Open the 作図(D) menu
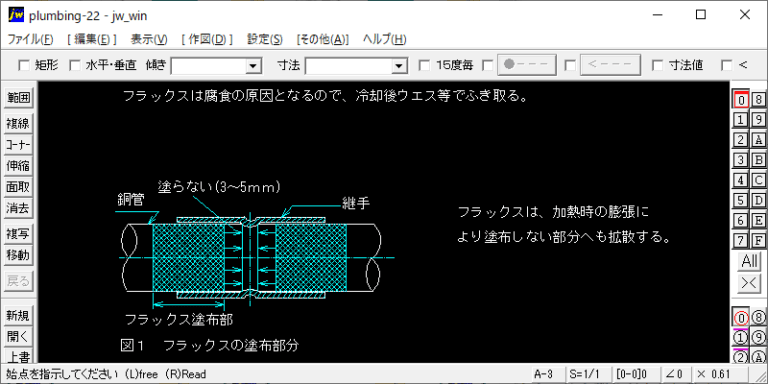 207,40
